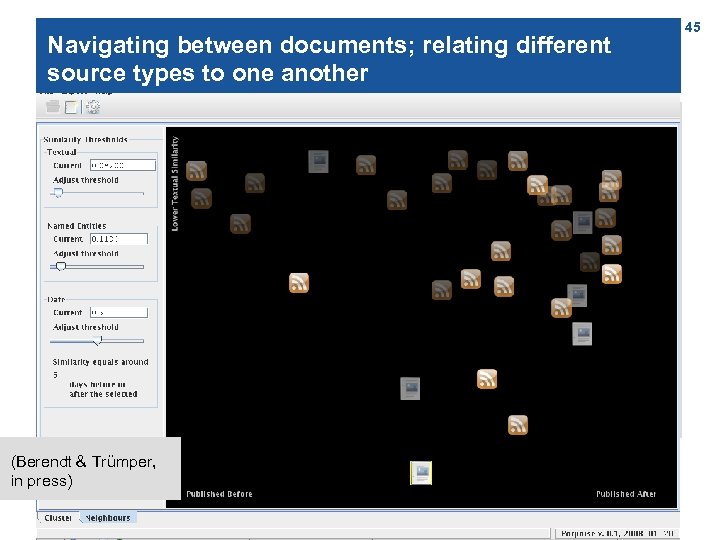Image resolution: width=720 pixels, height=540 pixels.
Task: Click the '(Berendt & Trümper, in press)' citation
Action: pos(84,471)
